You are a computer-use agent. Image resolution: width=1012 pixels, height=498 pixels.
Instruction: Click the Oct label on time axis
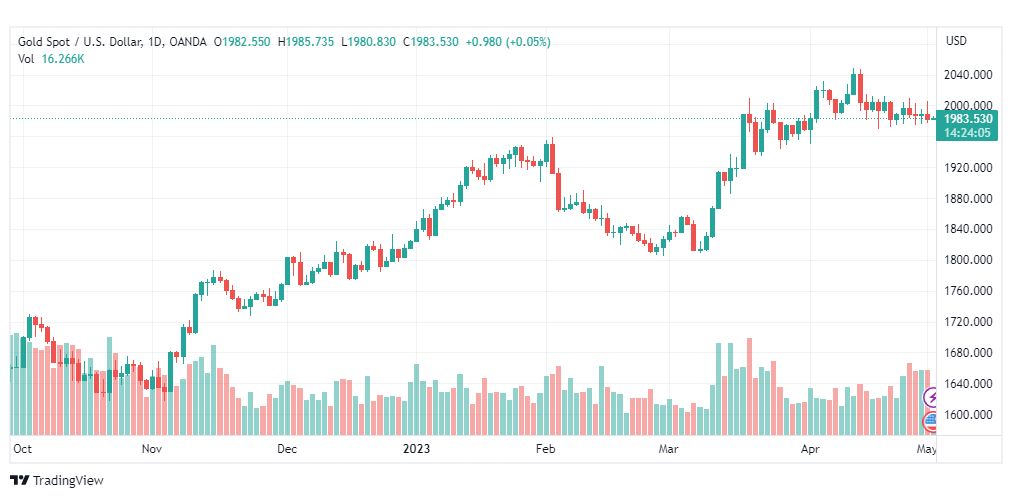[22, 449]
